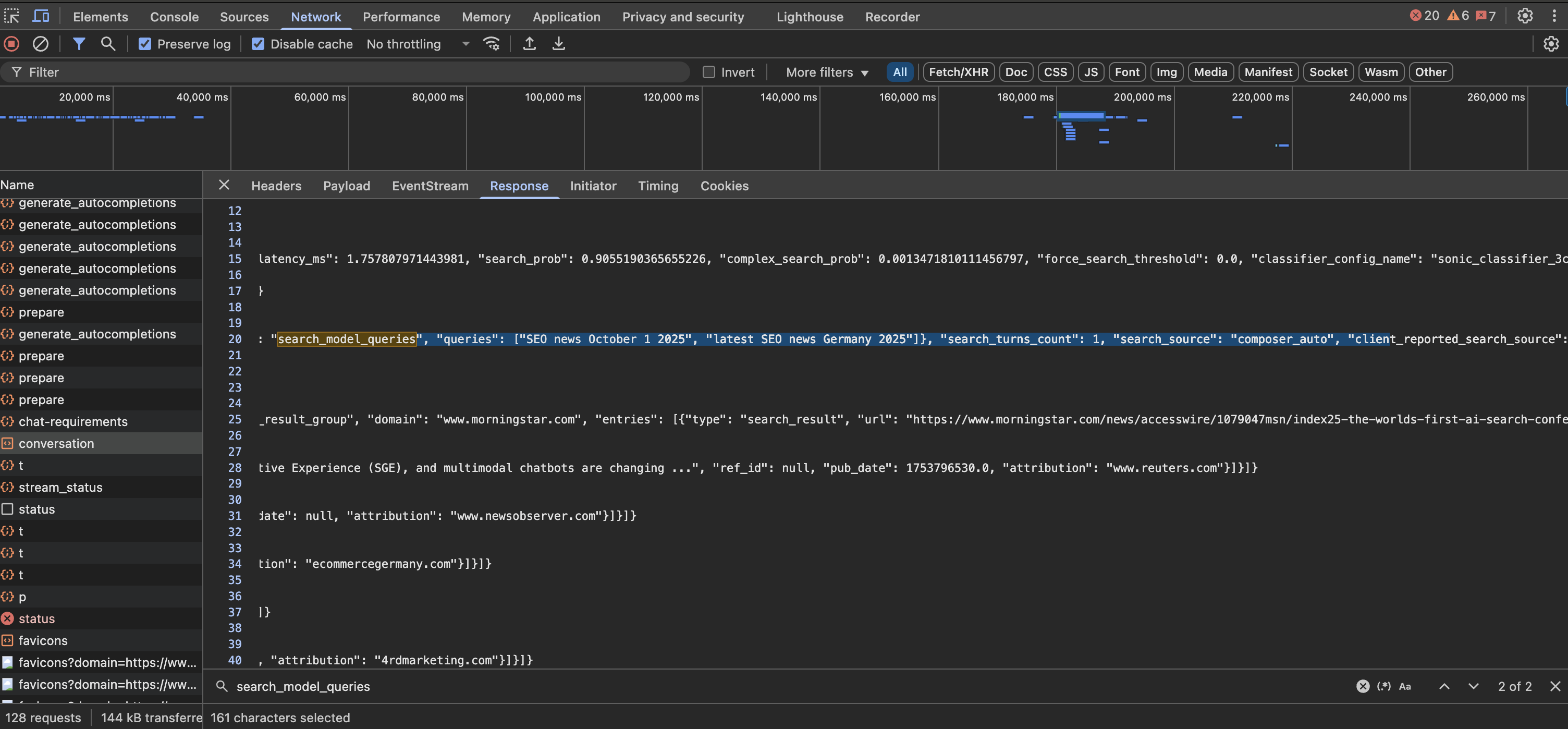Viewport: 1568px width, 729px height.
Task: Select the conversation request in the list
Action: pyautogui.click(x=57, y=443)
